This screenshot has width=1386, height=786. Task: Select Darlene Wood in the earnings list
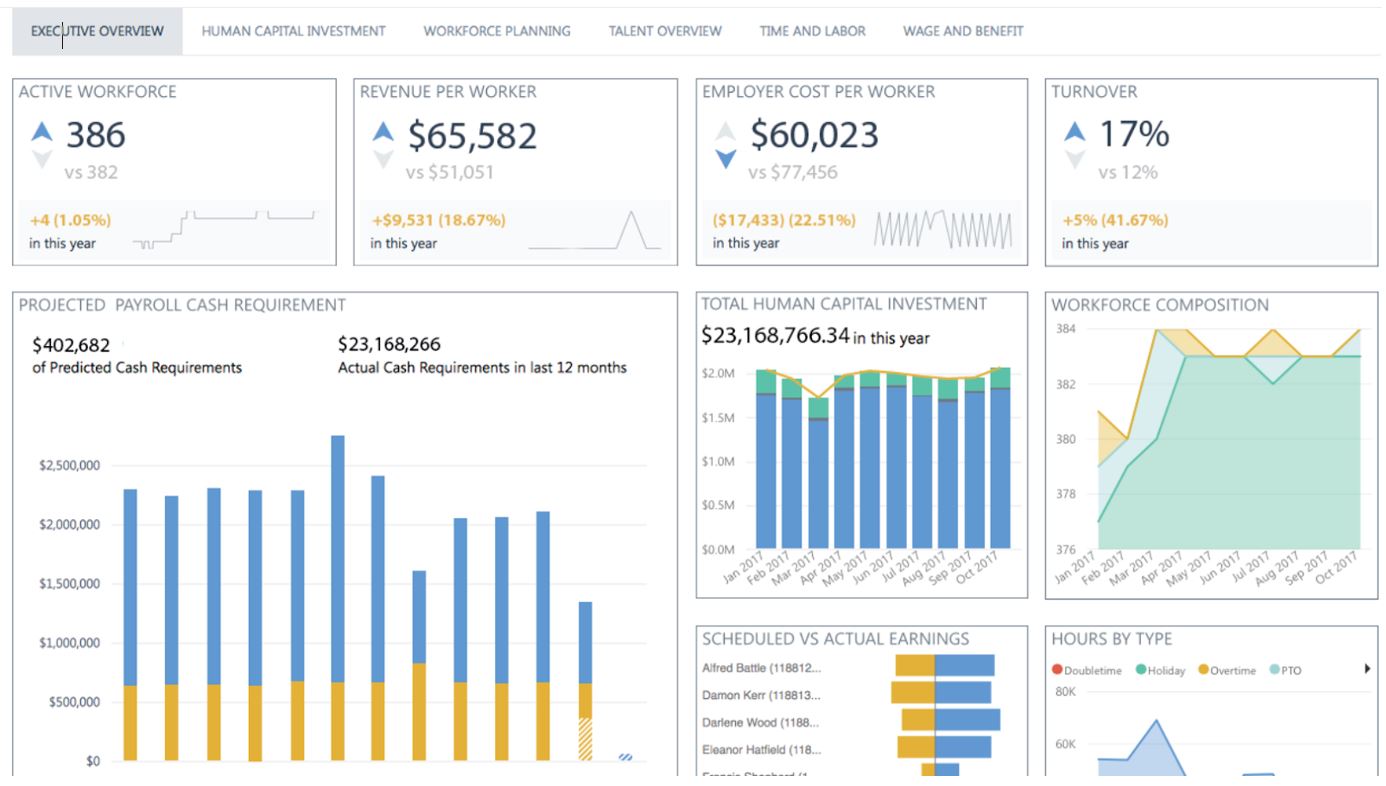(x=761, y=722)
